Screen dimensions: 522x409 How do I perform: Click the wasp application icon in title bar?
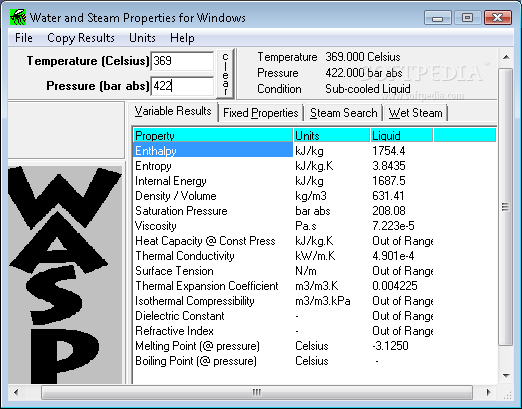(x=18, y=17)
